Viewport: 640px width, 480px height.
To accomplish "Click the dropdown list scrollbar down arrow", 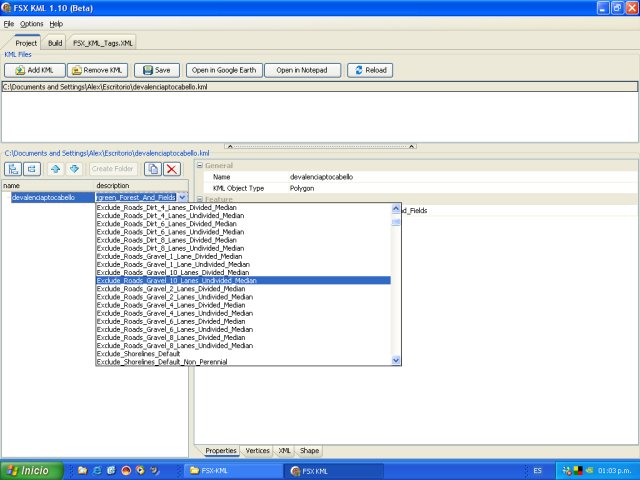I will coord(396,360).
